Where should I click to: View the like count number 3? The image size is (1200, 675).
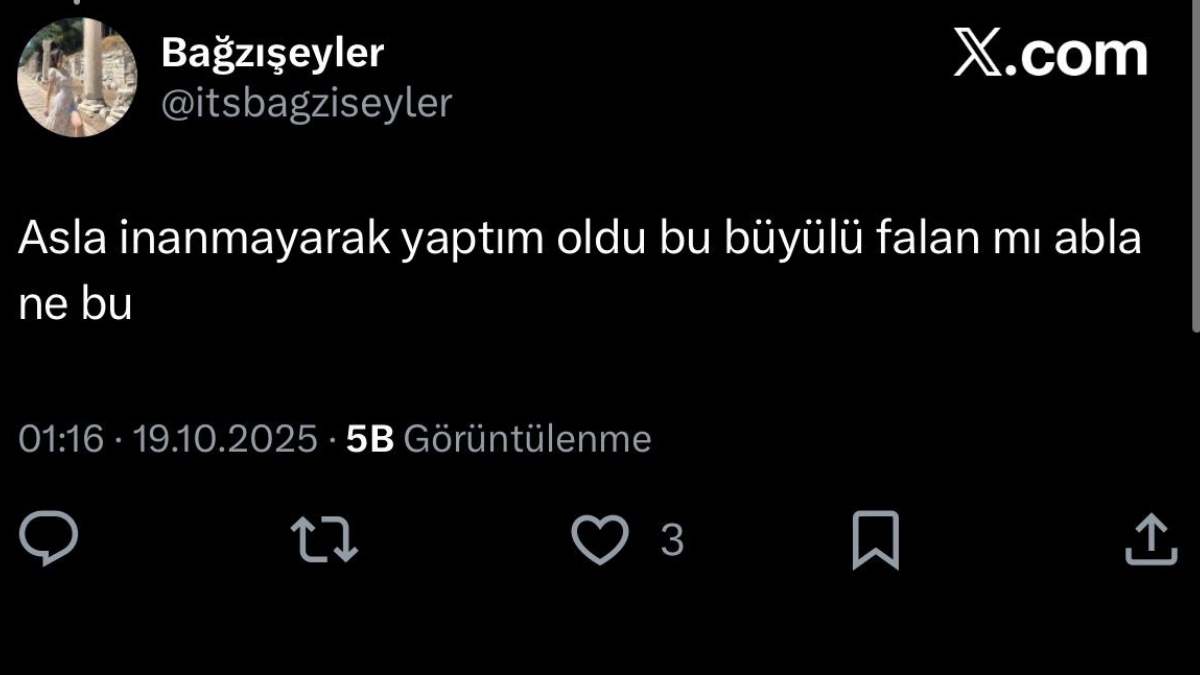tap(672, 540)
